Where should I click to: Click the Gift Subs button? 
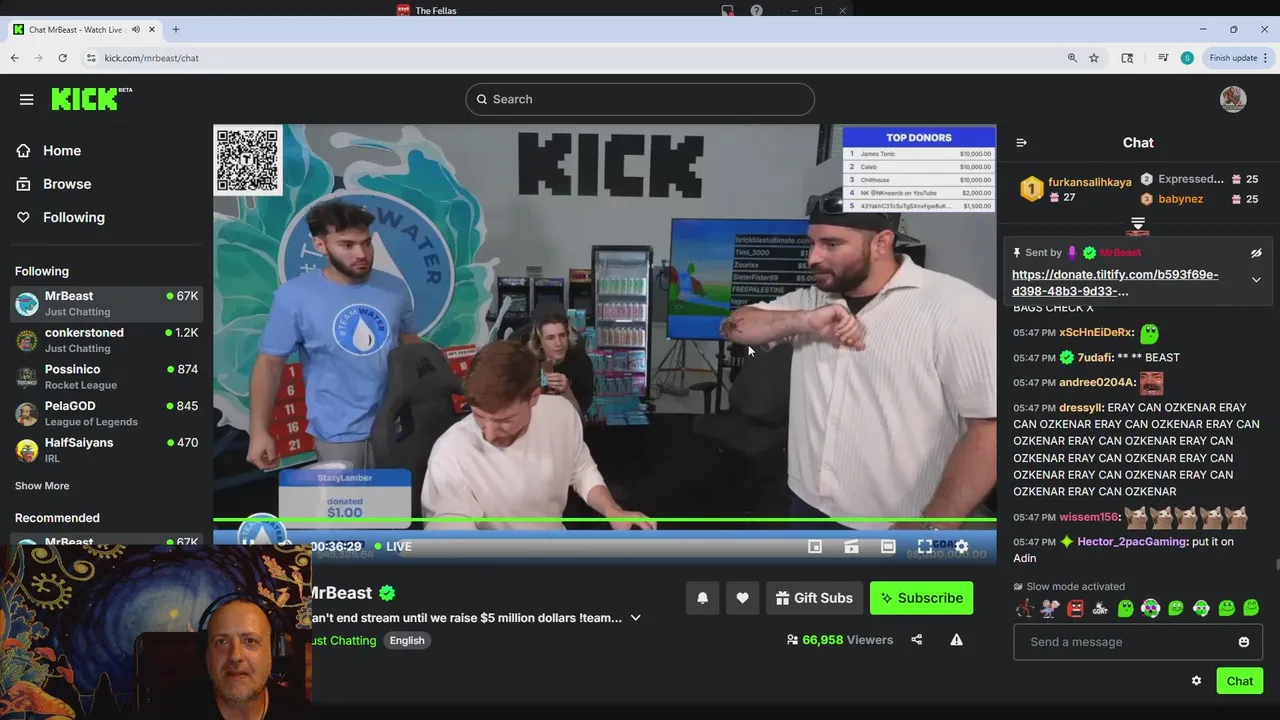[x=814, y=598]
